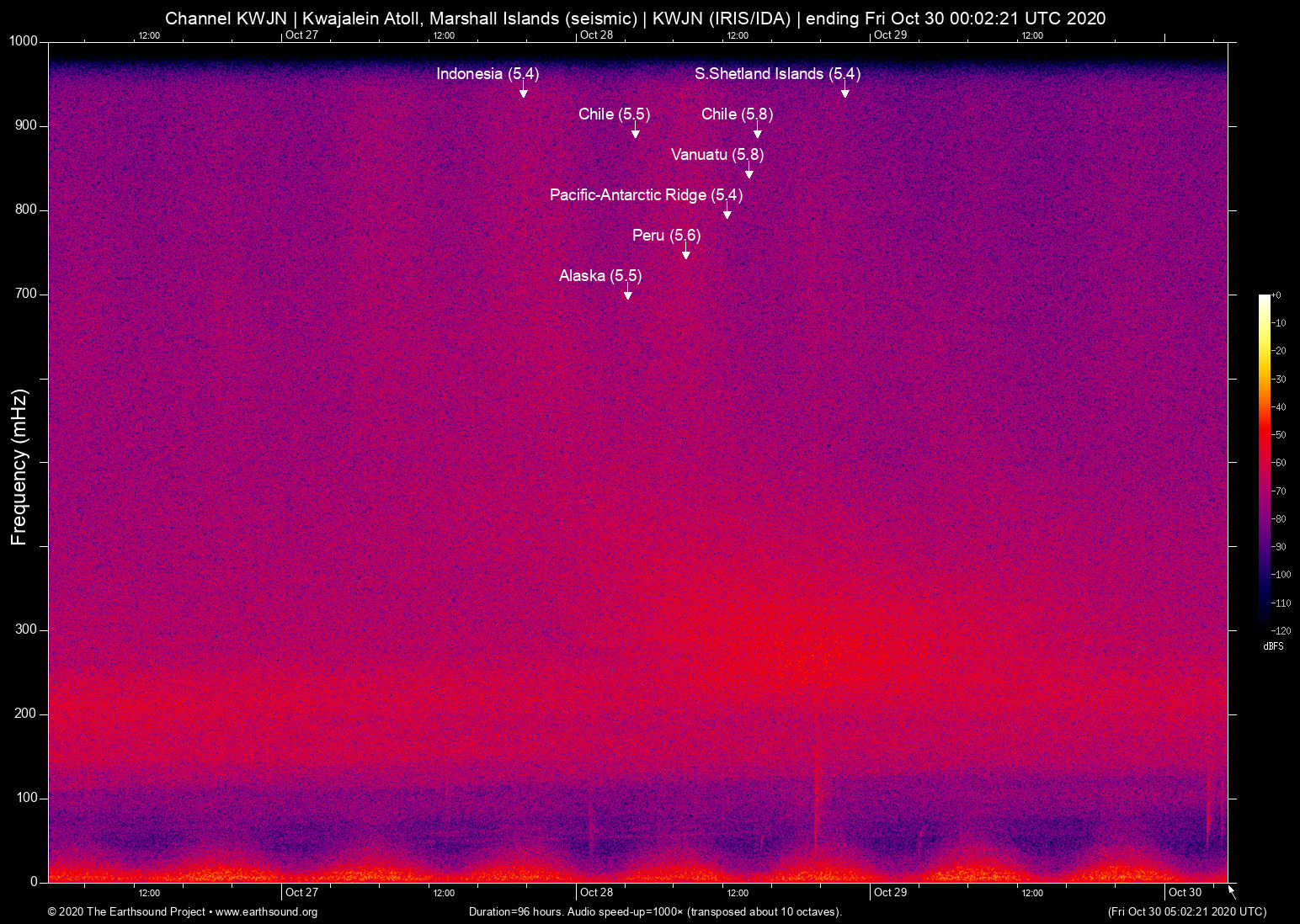Select the S.Shetland Islands (5.4) event label
Screen dimensions: 1300x924
[x=777, y=74]
